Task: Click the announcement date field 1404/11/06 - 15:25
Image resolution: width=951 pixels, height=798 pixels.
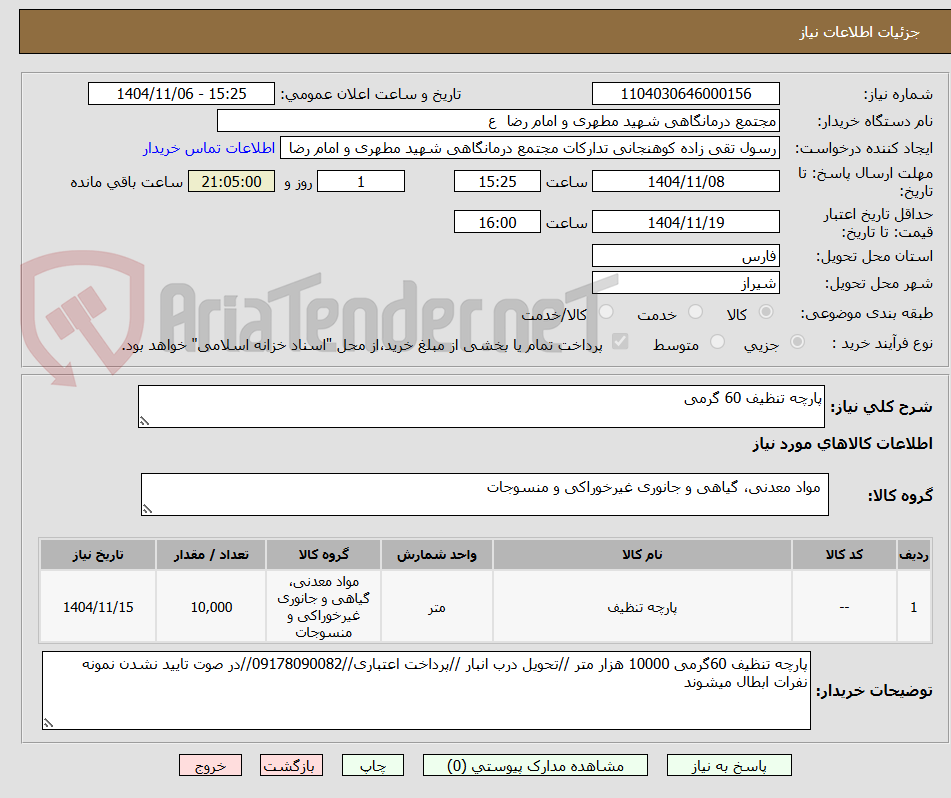Action: 181,94
